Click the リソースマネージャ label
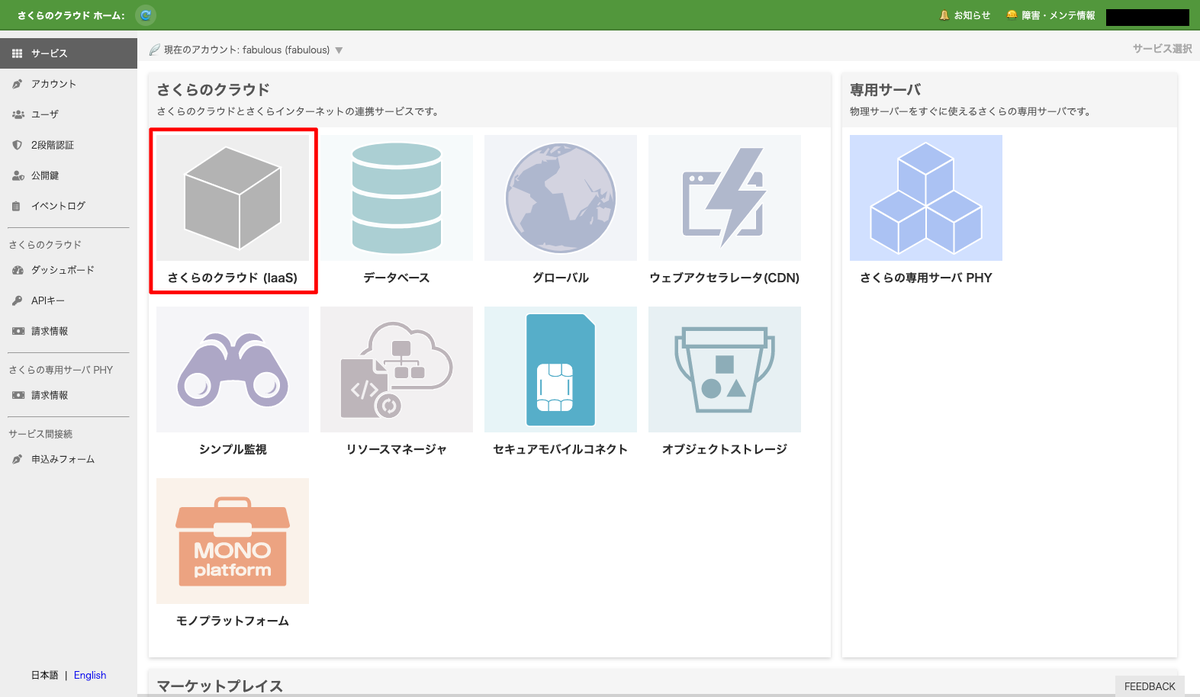This screenshot has width=1200, height=697. pos(397,450)
